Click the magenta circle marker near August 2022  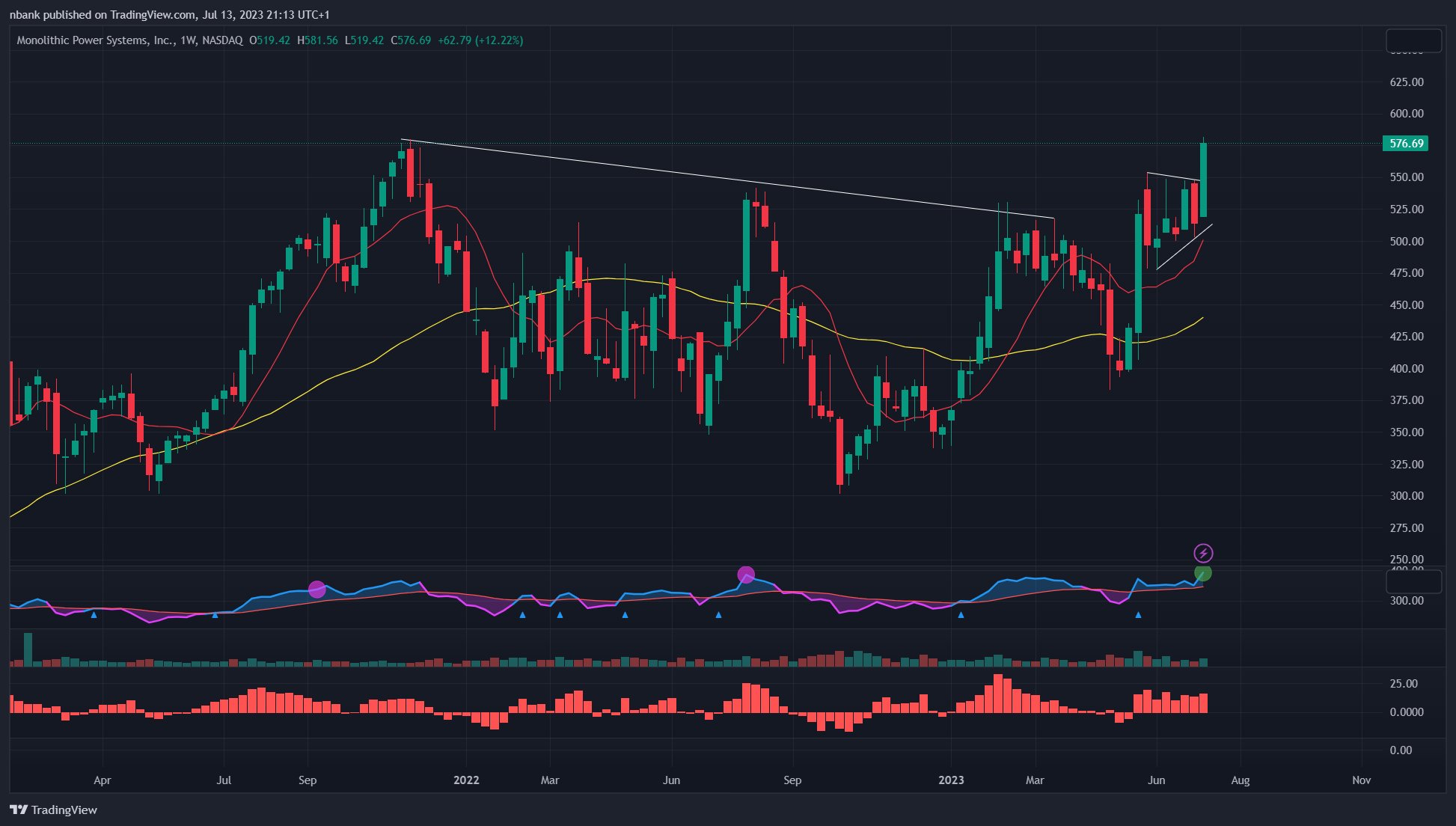pos(747,575)
